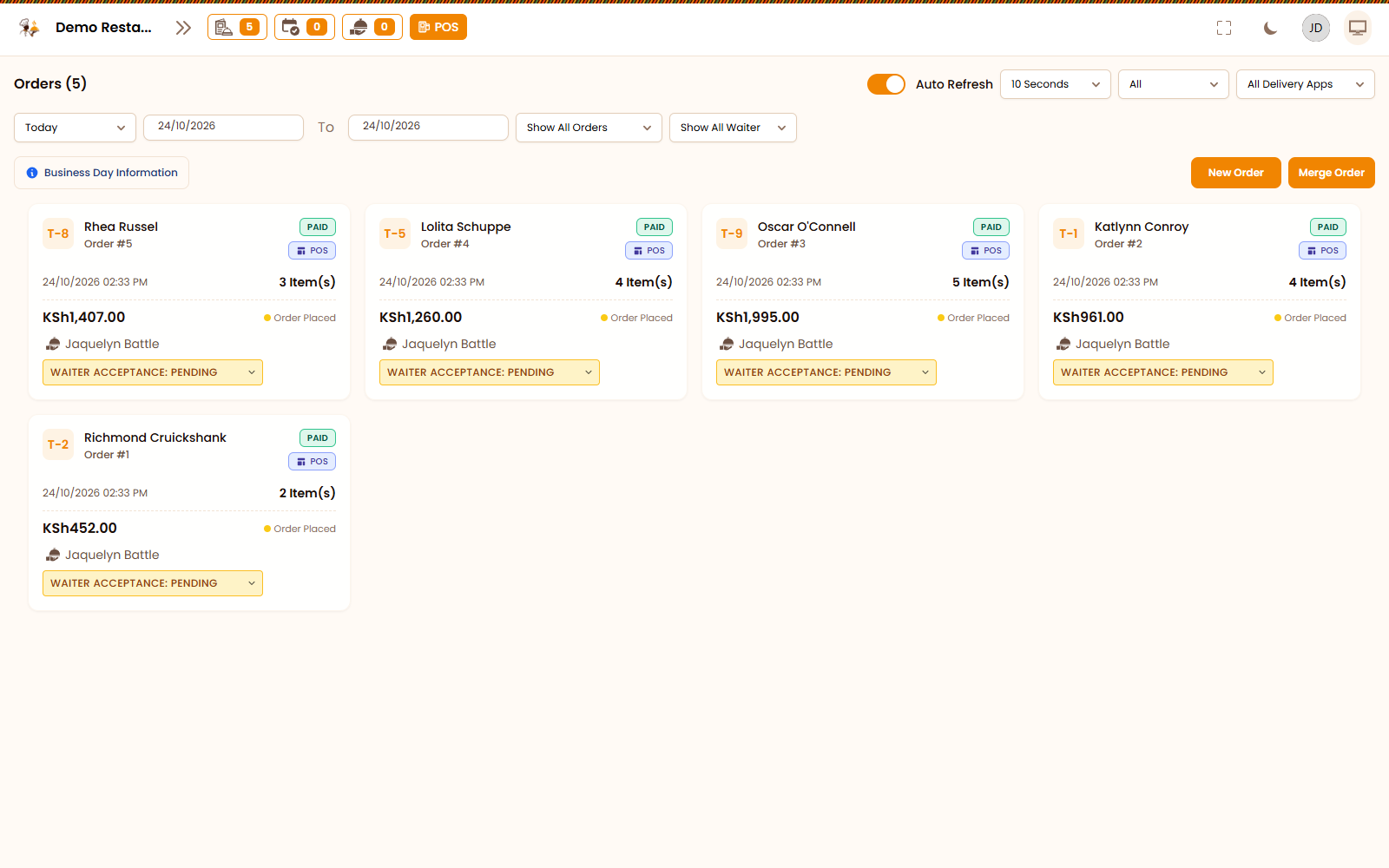Click the restaurant logo icon
Screen dimensions: 1389x868
30,28
